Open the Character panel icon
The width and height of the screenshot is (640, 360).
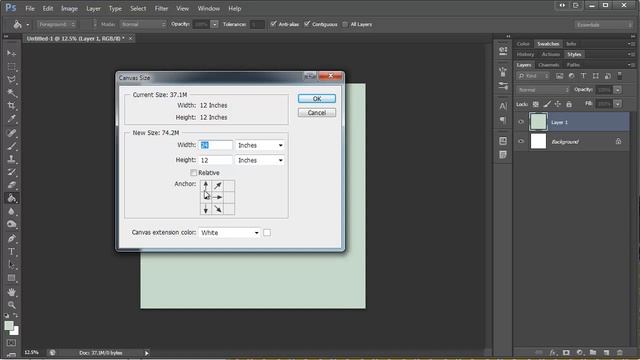click(503, 106)
